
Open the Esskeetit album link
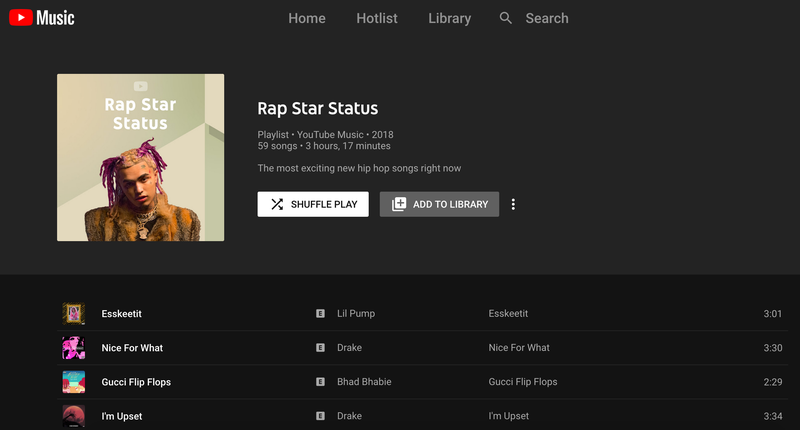click(508, 313)
